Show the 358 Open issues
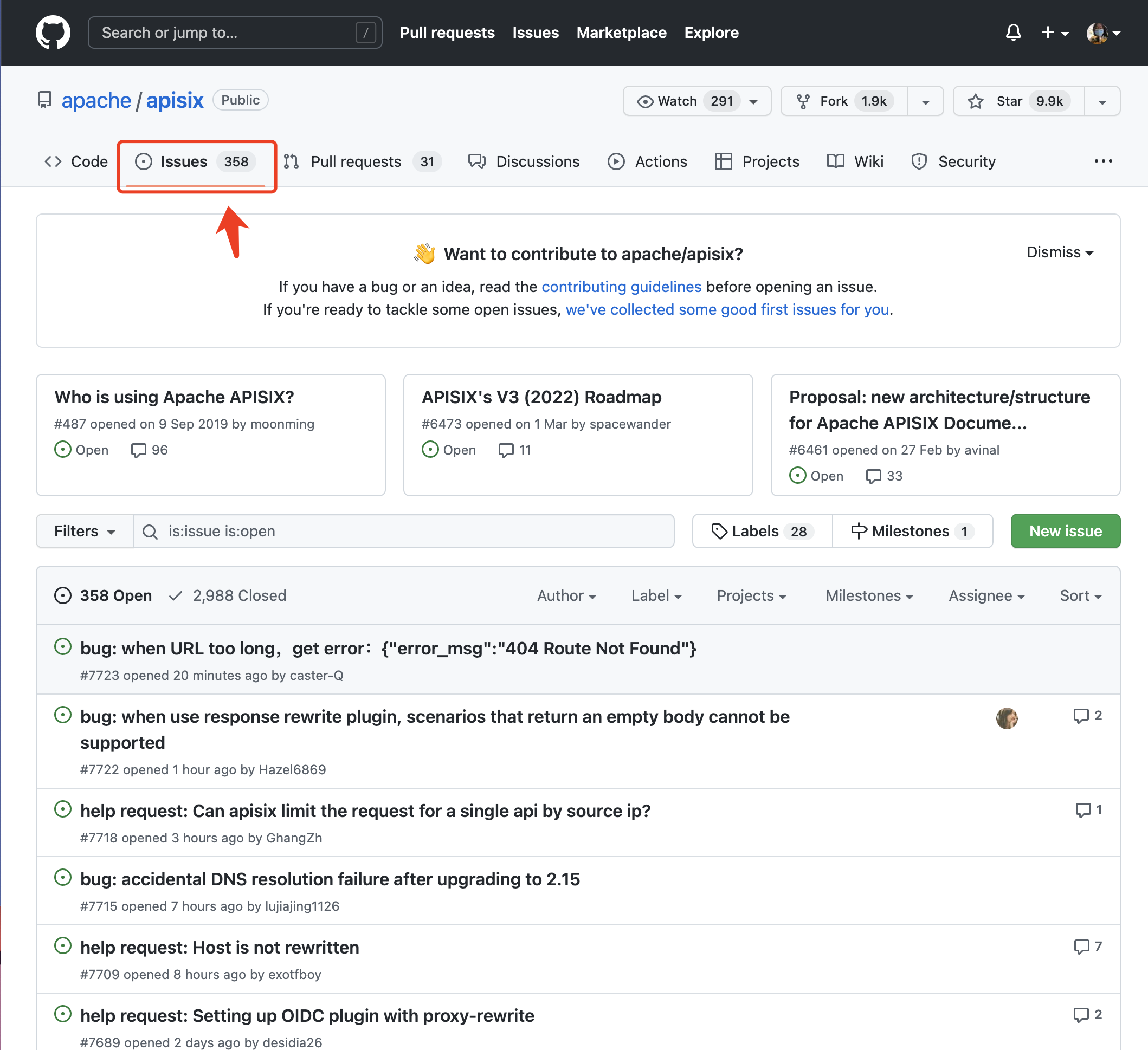The height and width of the screenshot is (1050, 1148). (x=103, y=595)
